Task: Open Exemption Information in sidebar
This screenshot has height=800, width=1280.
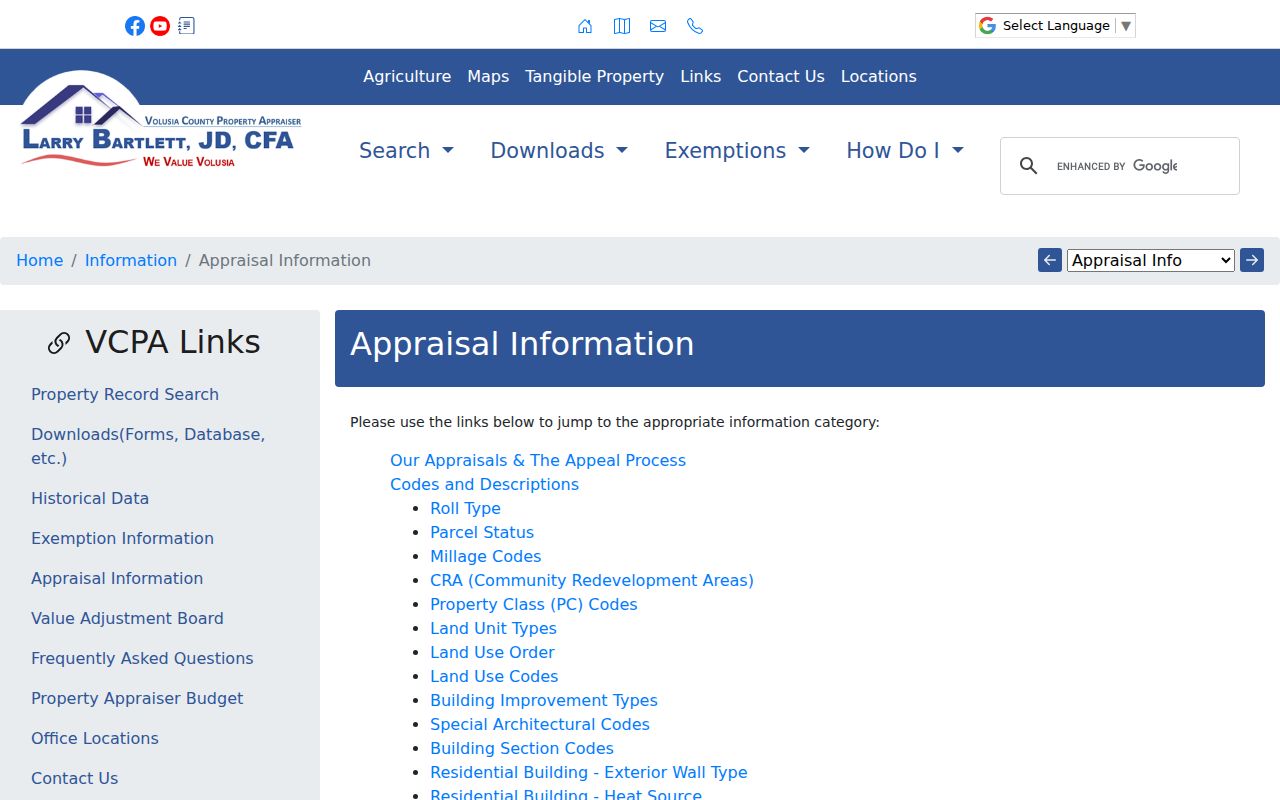Action: point(122,538)
